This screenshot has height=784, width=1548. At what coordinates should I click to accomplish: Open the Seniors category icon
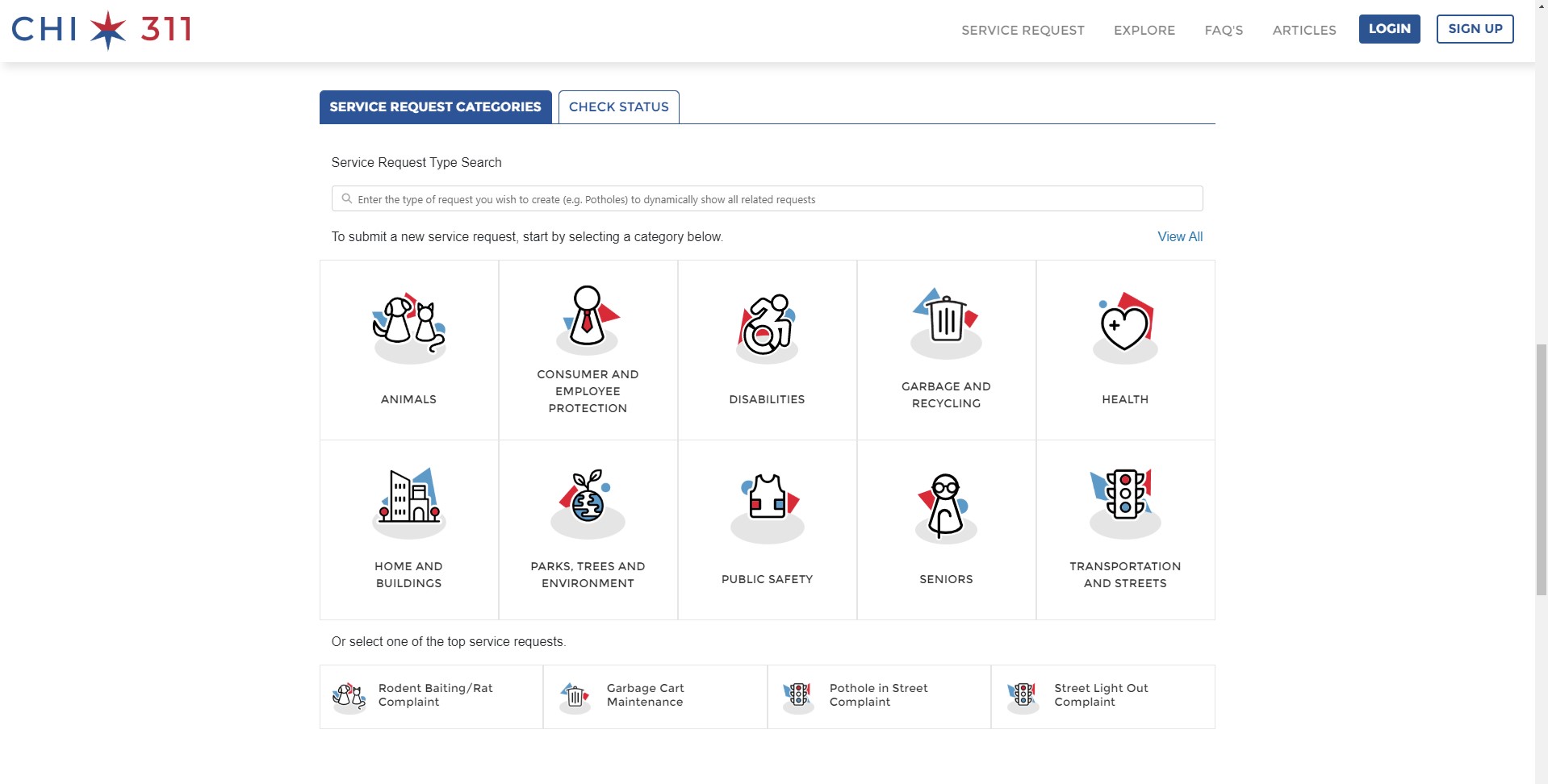(946, 507)
